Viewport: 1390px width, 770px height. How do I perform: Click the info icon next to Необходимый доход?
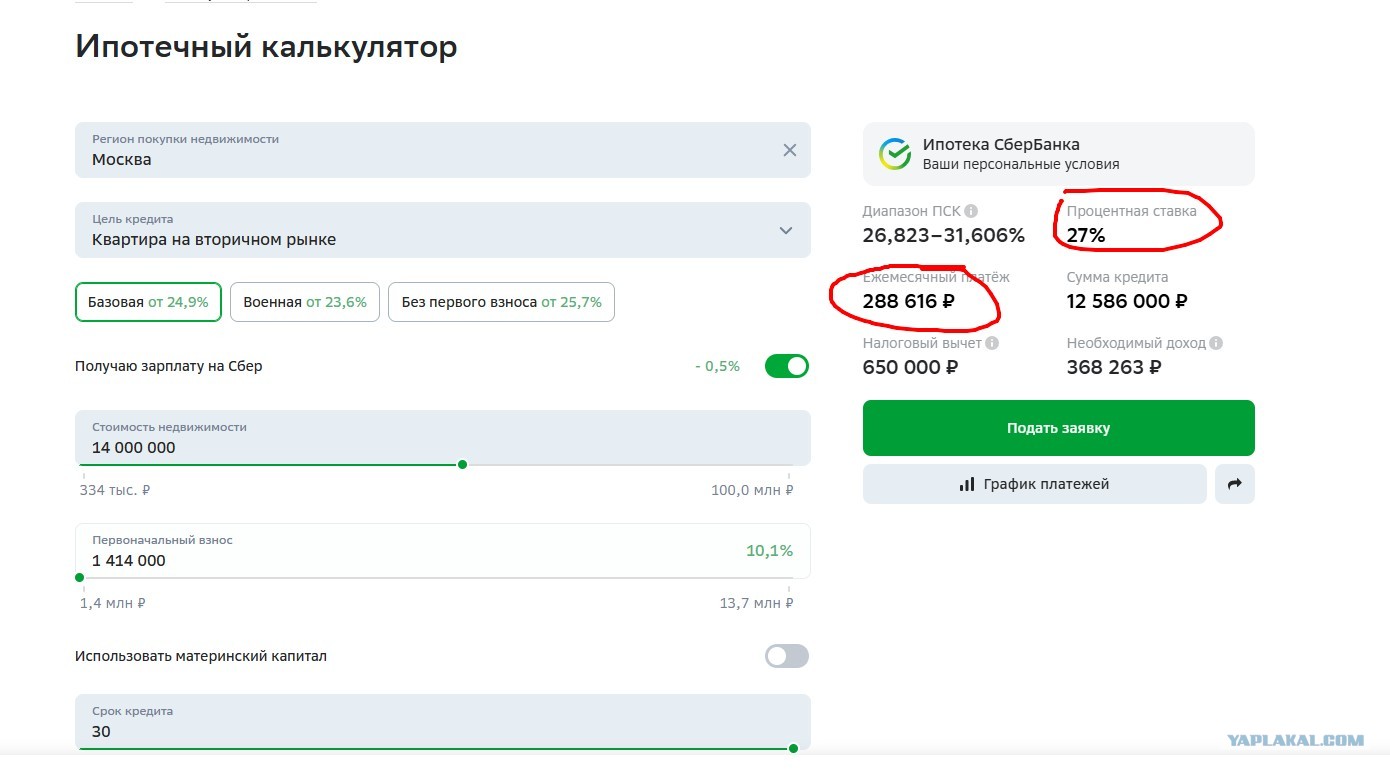point(1216,343)
